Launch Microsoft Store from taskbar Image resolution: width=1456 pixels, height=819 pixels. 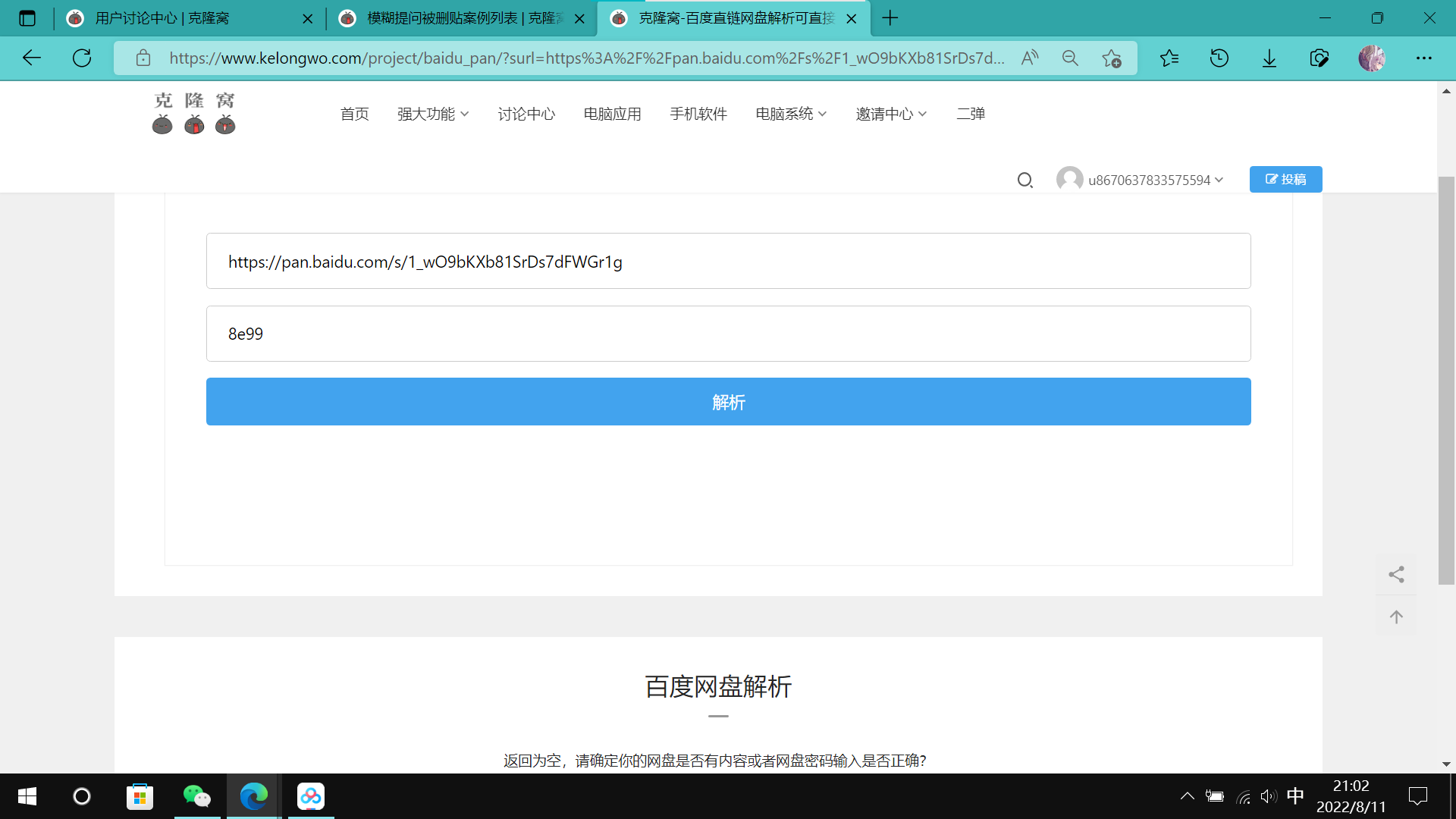[140, 796]
